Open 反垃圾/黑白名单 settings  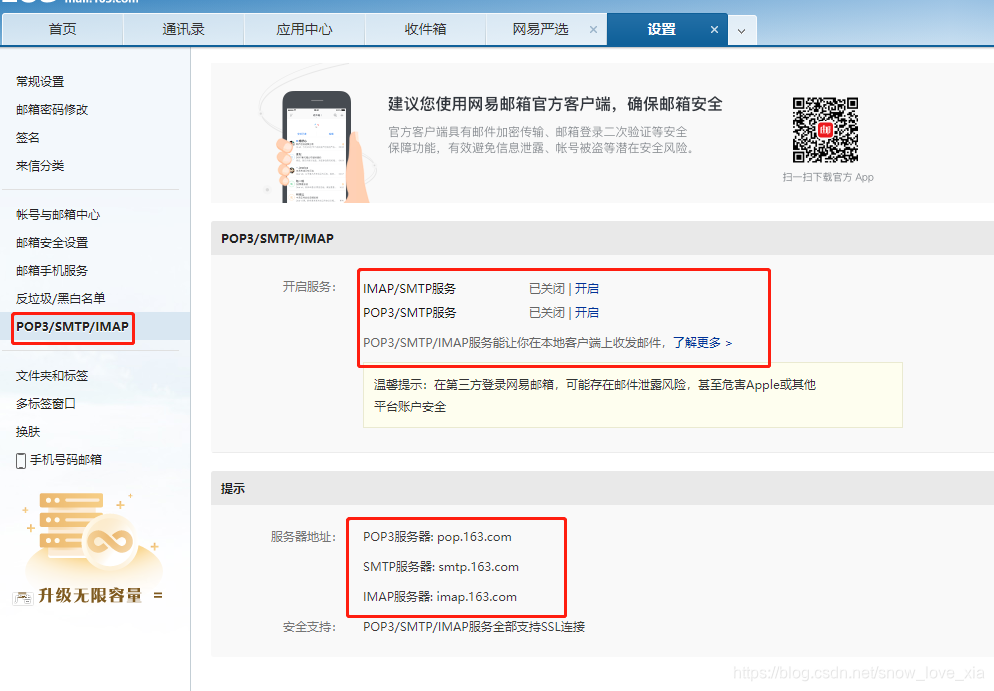(x=60, y=299)
